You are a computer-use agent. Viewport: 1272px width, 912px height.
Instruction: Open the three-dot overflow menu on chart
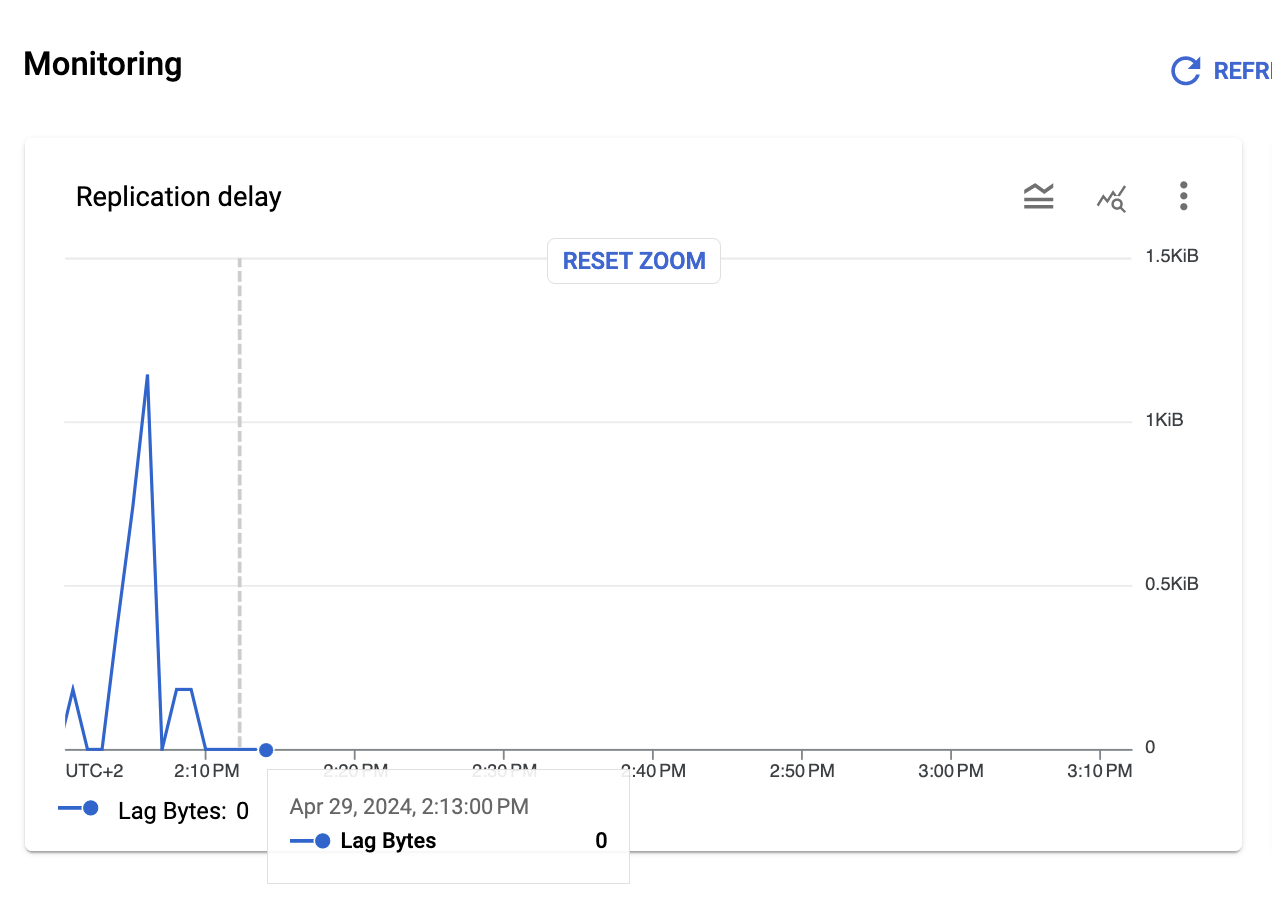(1183, 196)
